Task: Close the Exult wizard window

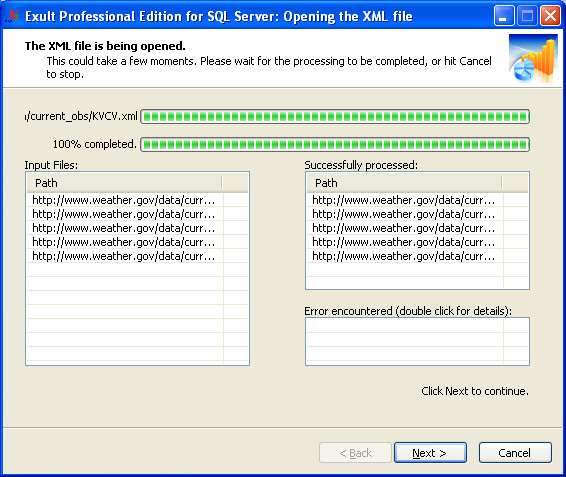Action: click(x=550, y=16)
